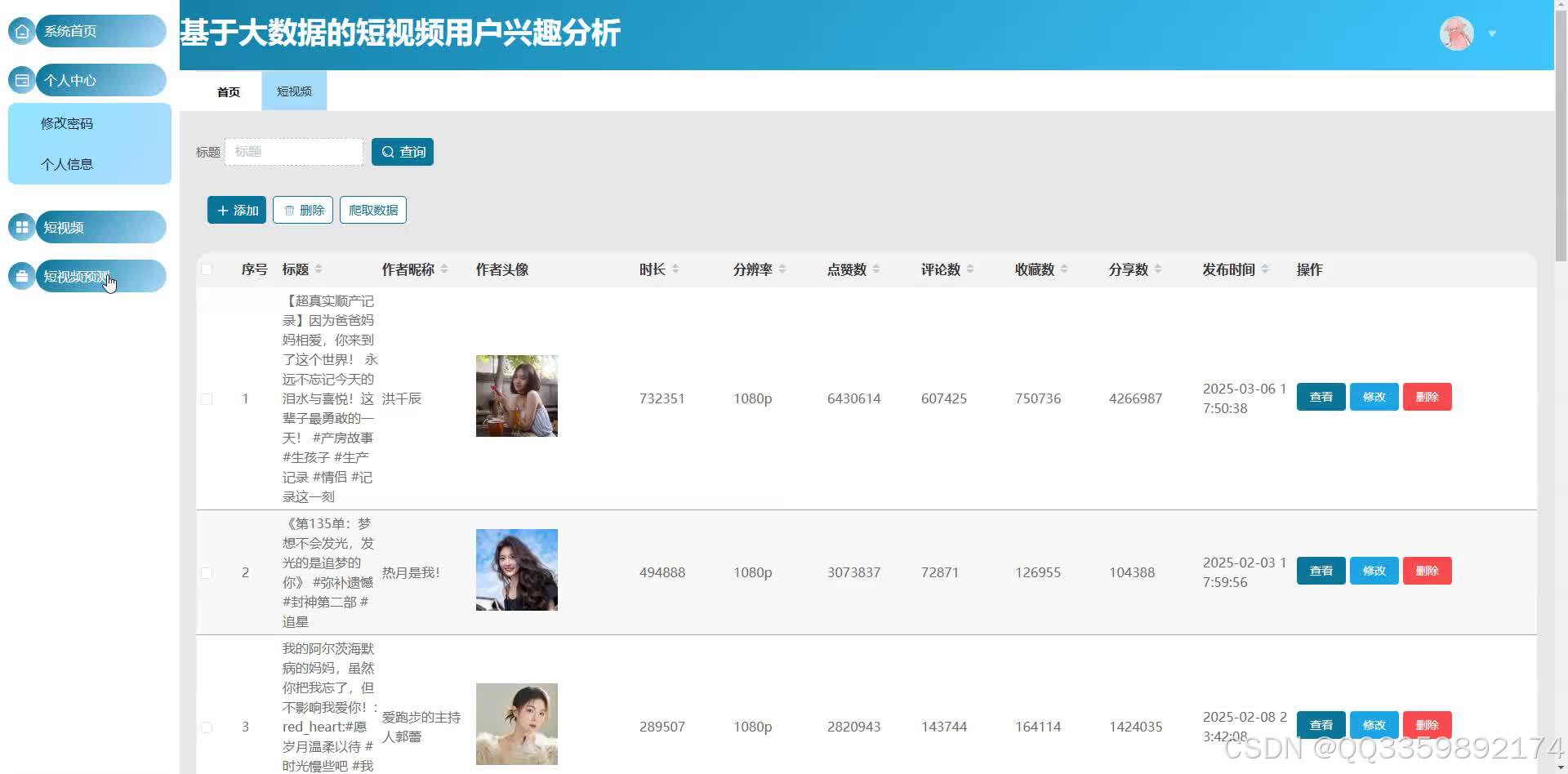Viewport: 1568px width, 774px height.
Task: Focus the 标题 search input field
Action: click(294, 152)
